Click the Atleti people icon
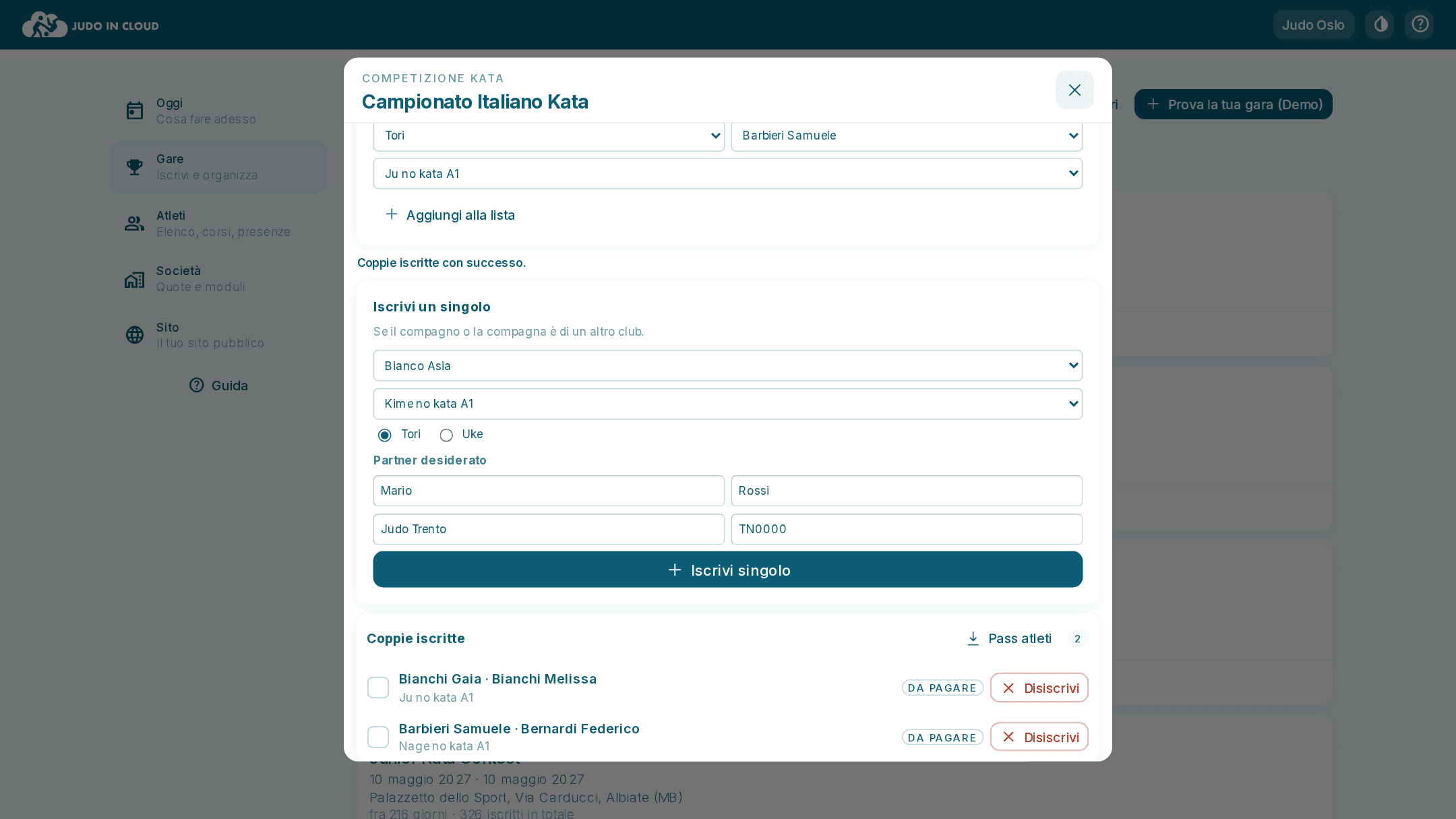The width and height of the screenshot is (1456, 819). [x=135, y=223]
